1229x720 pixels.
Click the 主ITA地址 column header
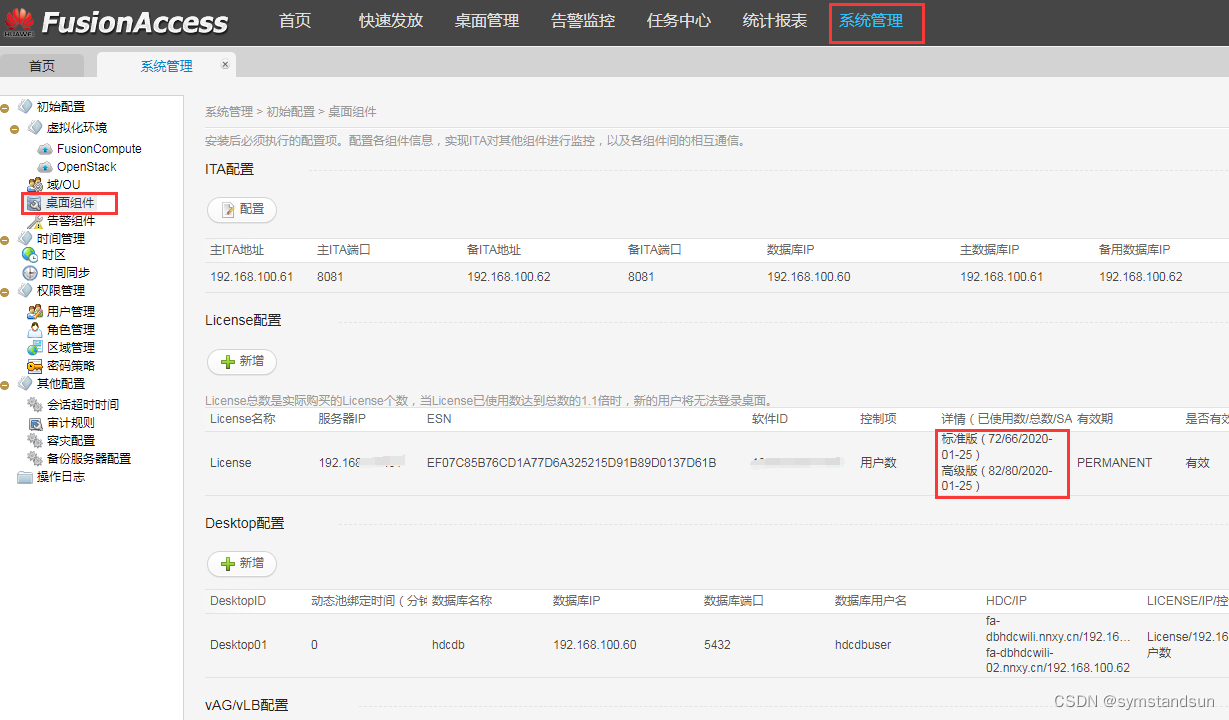[237, 250]
